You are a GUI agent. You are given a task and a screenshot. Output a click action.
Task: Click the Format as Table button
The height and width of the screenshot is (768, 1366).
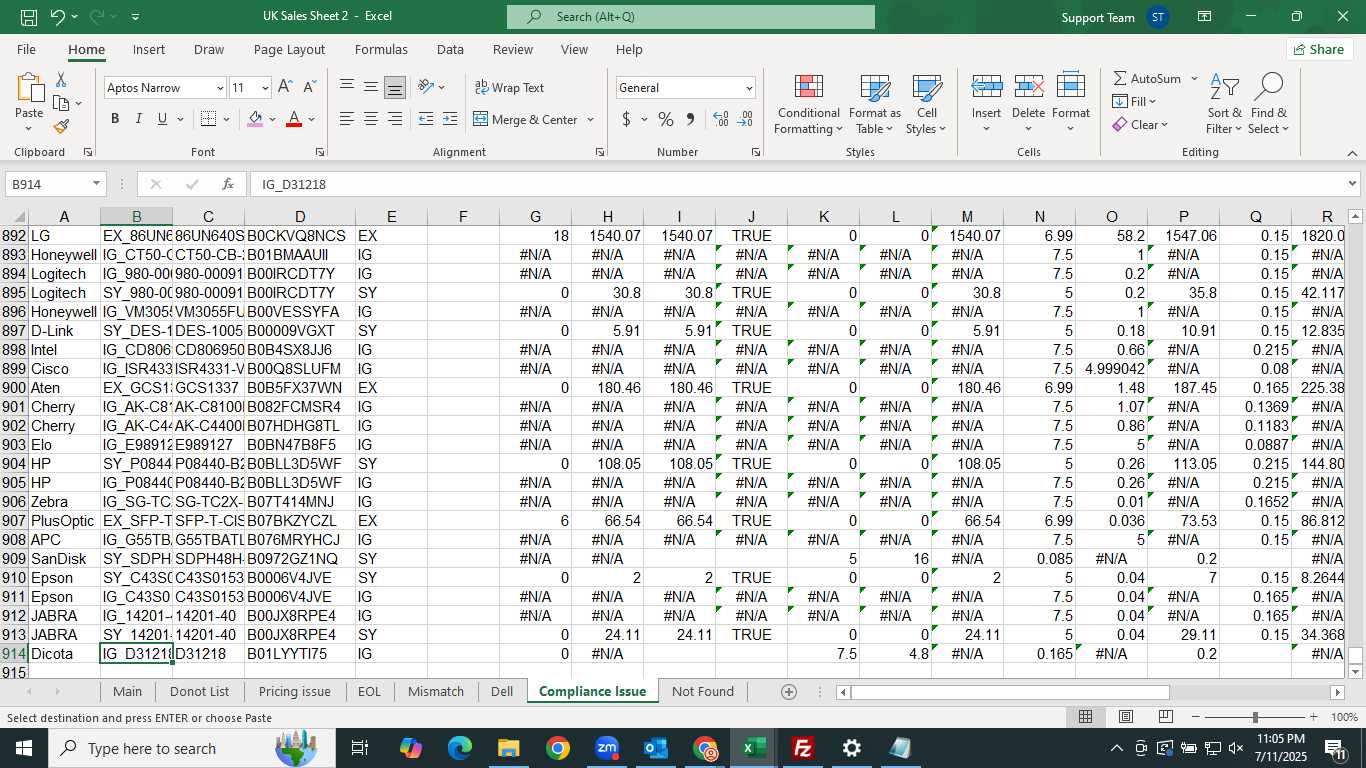click(875, 105)
